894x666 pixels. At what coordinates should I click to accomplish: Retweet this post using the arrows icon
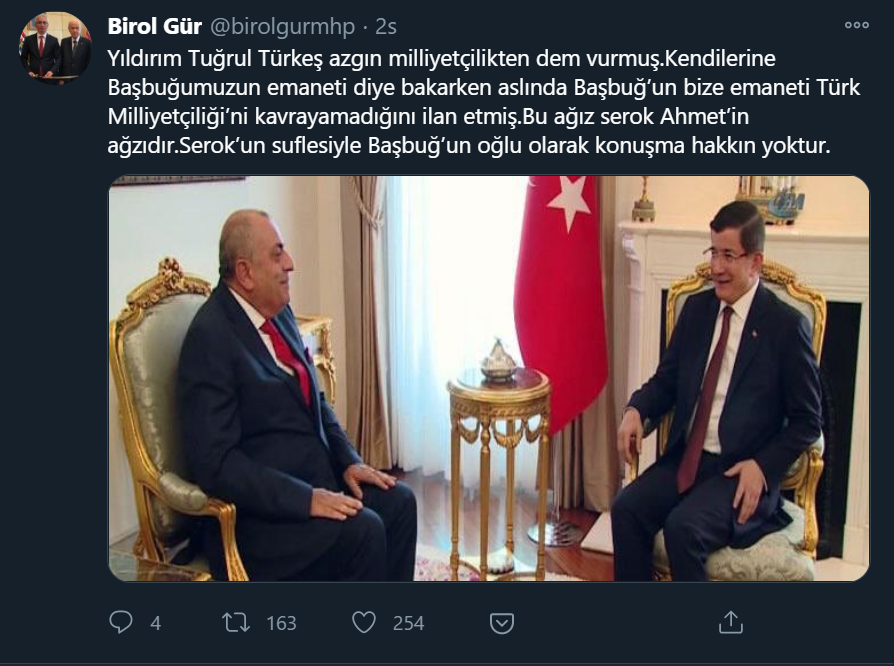(x=235, y=622)
